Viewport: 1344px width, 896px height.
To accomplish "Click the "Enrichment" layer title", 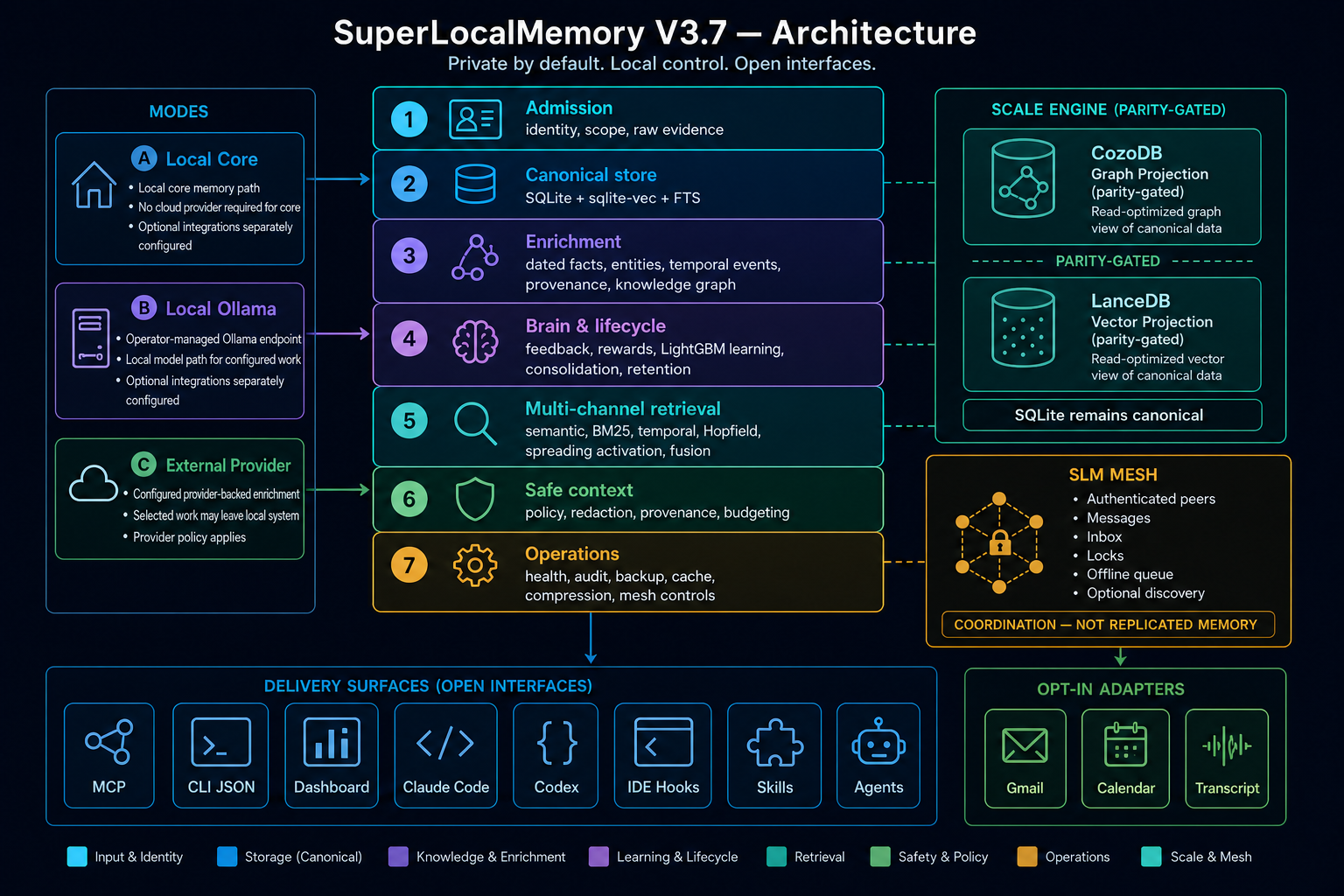I will [573, 241].
